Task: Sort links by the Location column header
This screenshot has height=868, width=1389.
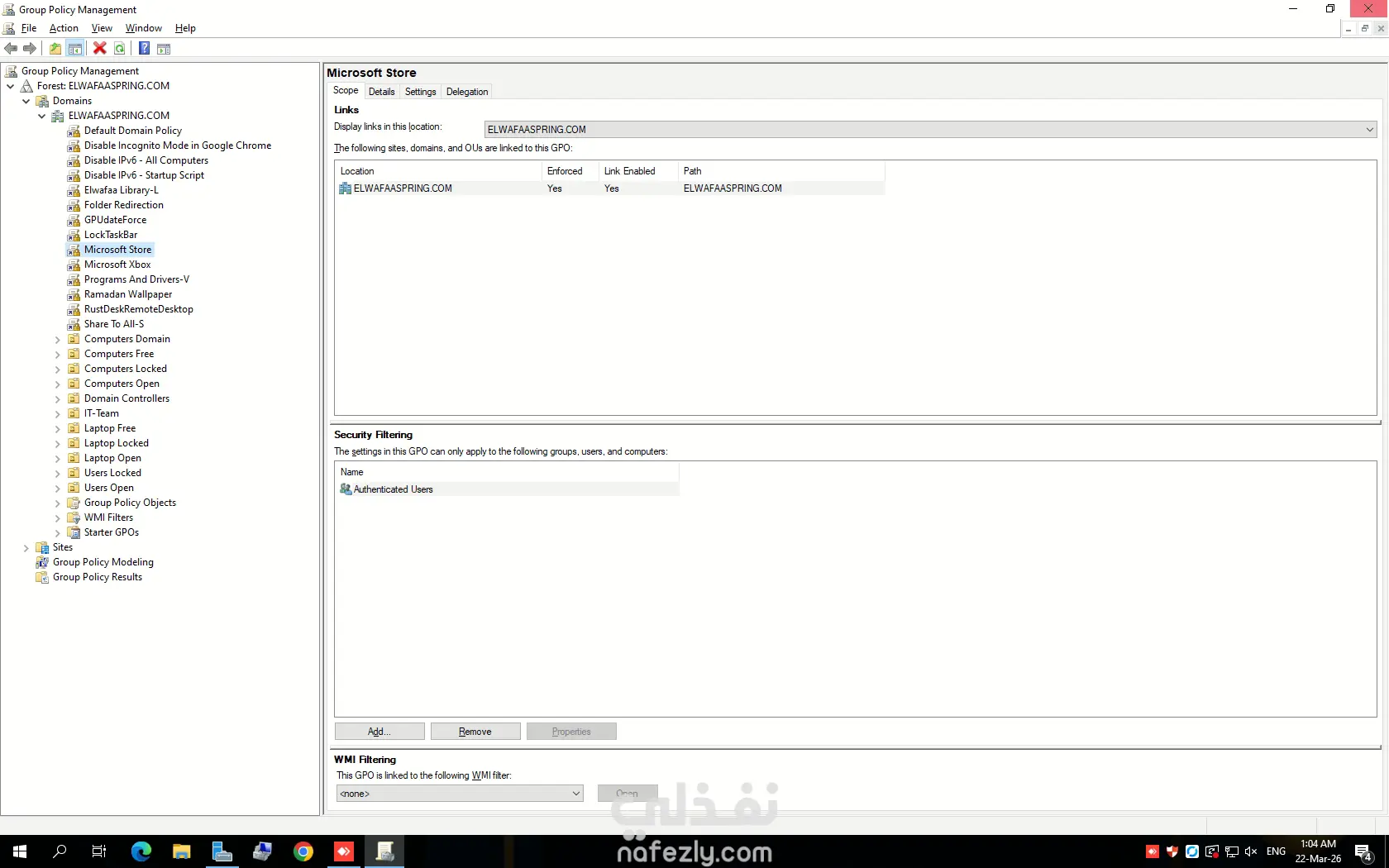Action: point(438,171)
